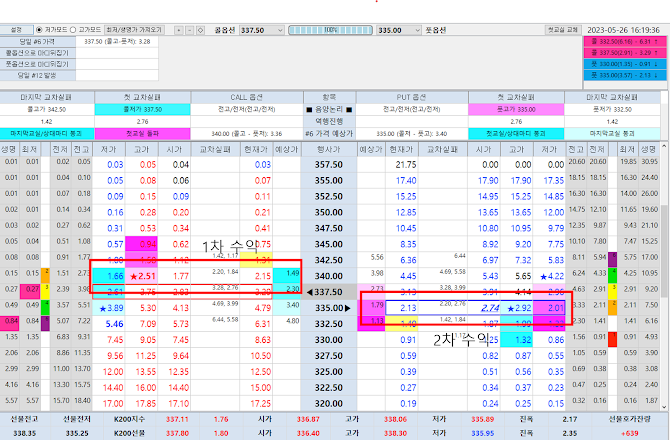Screen dimensions: 670x440
Task: Click the cyan 1.66 call low cell
Action: pos(109,276)
